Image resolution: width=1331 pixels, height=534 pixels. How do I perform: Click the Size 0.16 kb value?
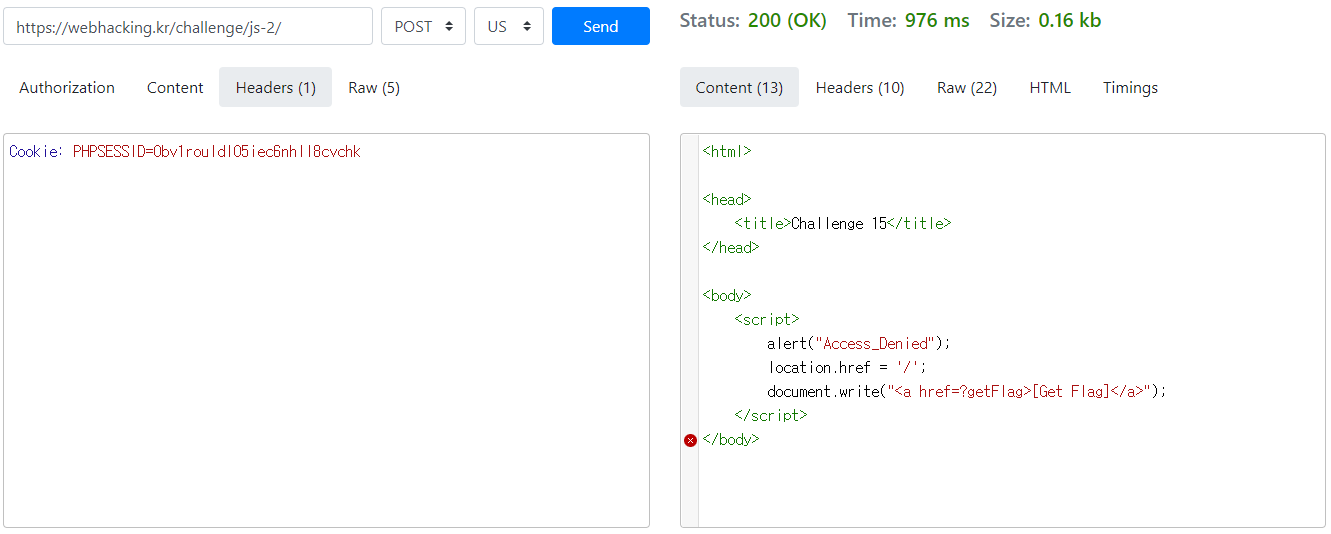coord(1070,21)
